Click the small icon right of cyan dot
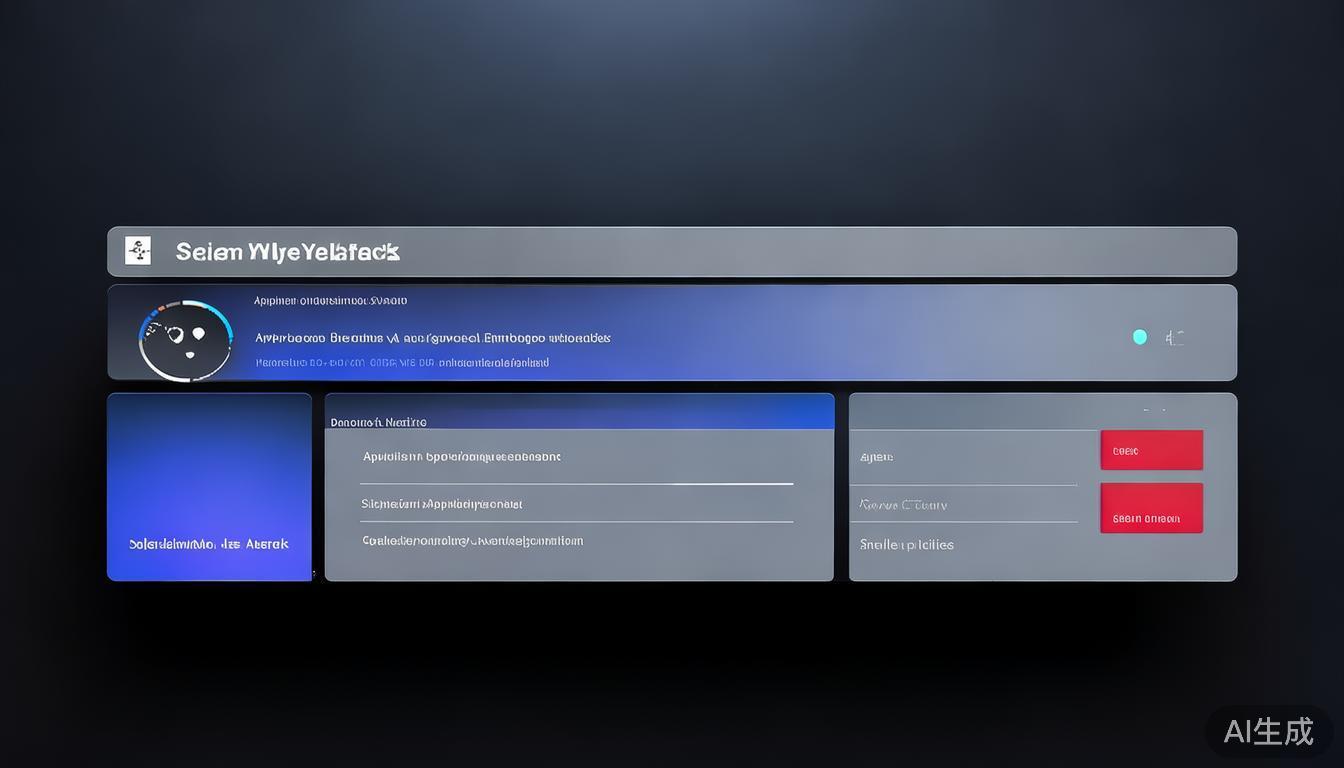This screenshot has width=1344, height=768. (x=1175, y=338)
